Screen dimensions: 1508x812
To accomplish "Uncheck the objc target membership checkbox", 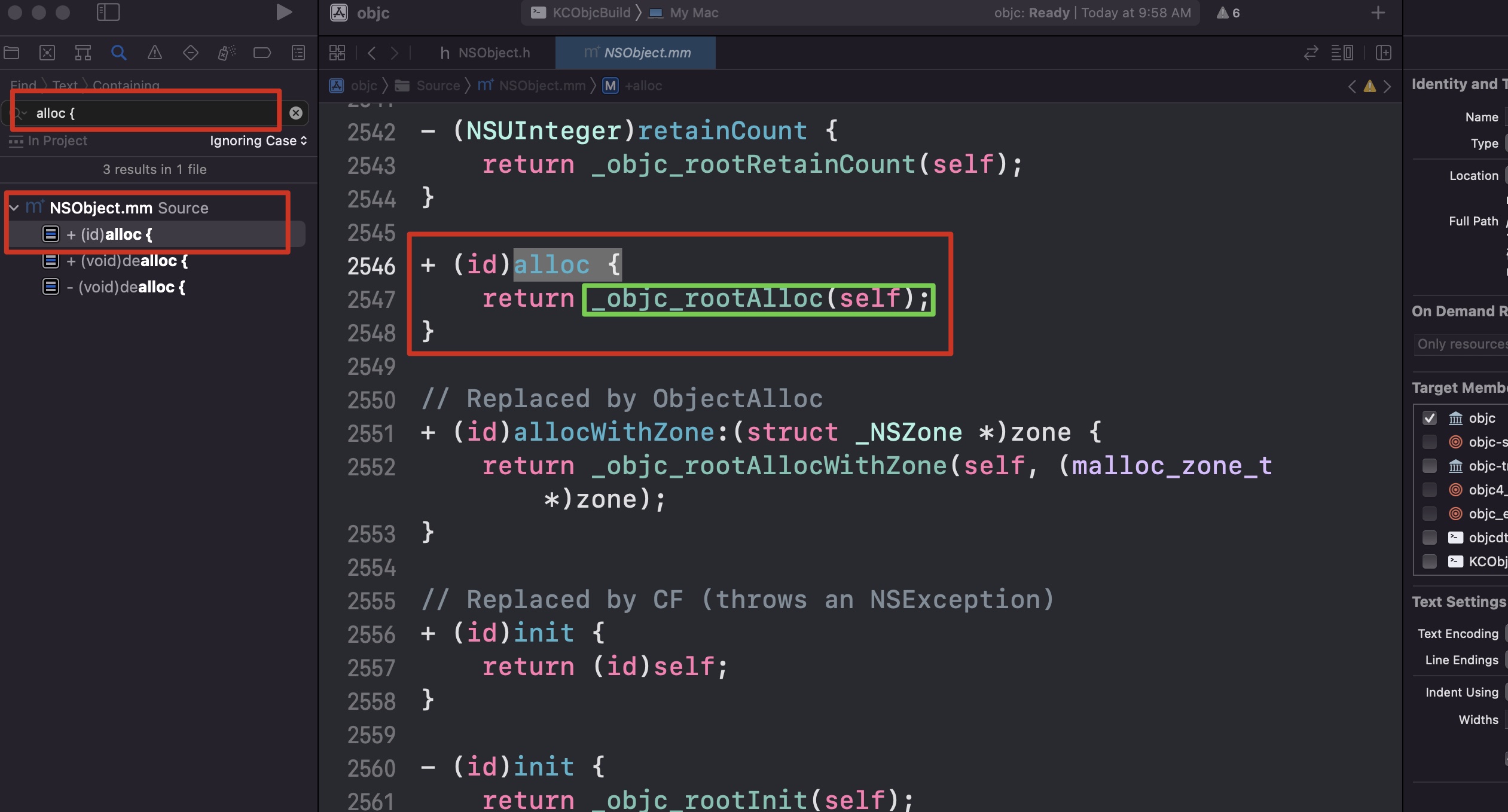I will [x=1430, y=418].
